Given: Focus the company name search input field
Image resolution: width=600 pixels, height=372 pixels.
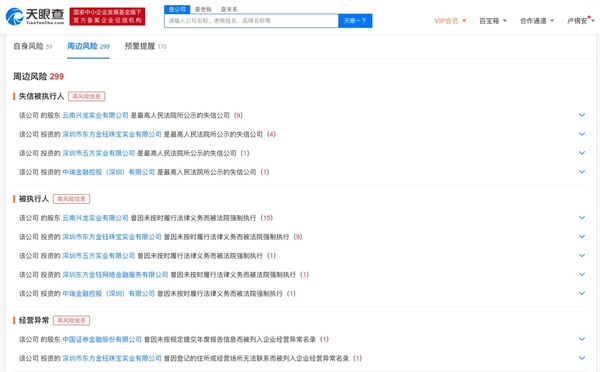Looking at the screenshot, I should click(251, 21).
